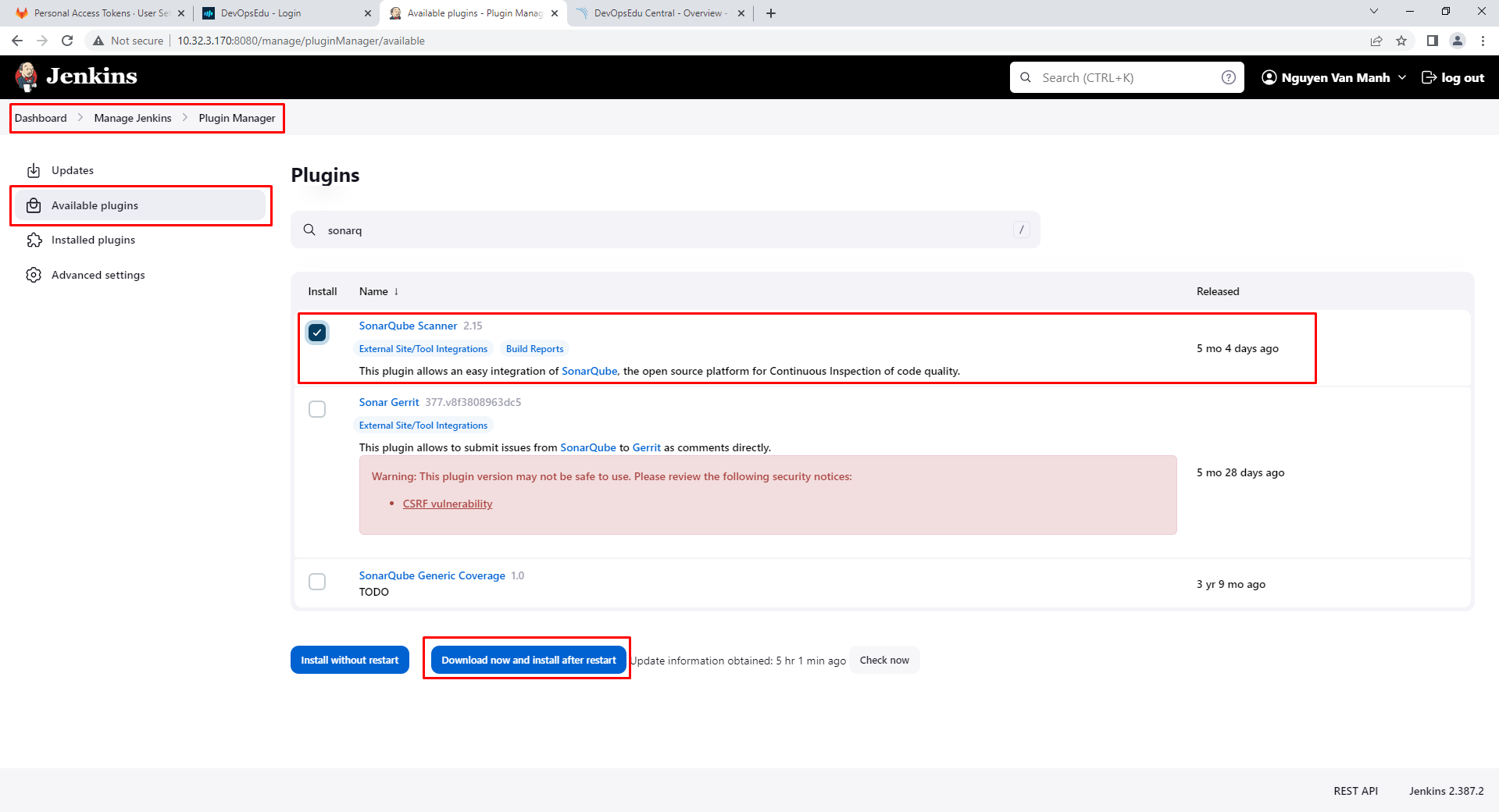This screenshot has height=812, width=1499.
Task: Toggle the browser side panel icon
Action: click(x=1432, y=41)
